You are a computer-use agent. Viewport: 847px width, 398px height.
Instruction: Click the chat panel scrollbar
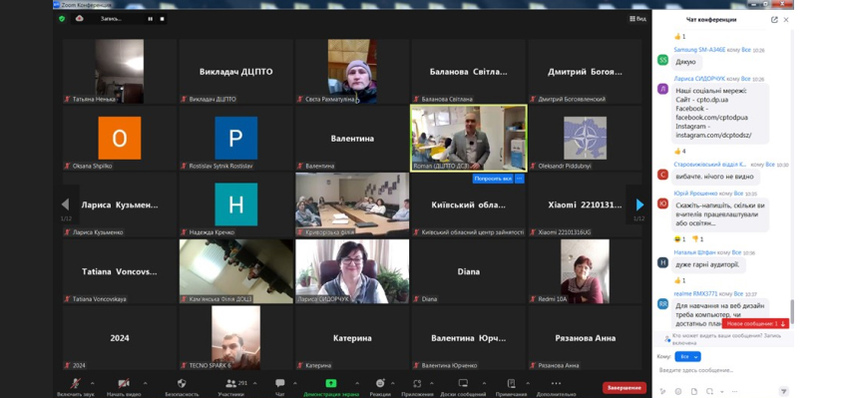point(792,311)
